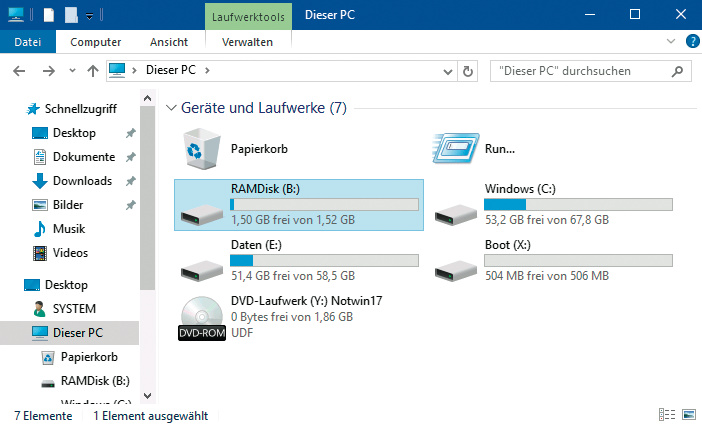This screenshot has width=702, height=425.
Task: Expand the ribbon with chevron
Action: [671, 41]
